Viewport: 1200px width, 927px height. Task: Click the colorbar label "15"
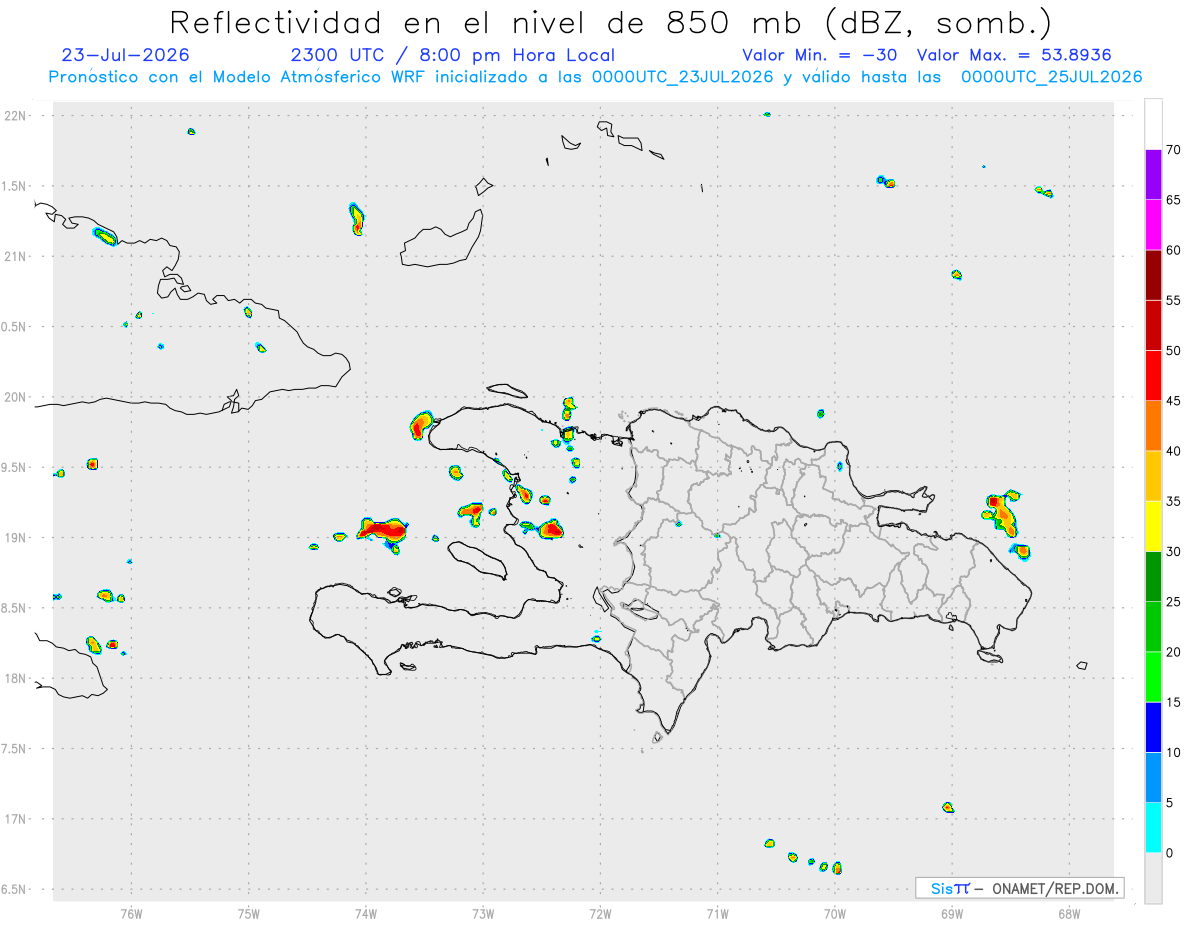pyautogui.click(x=1173, y=702)
